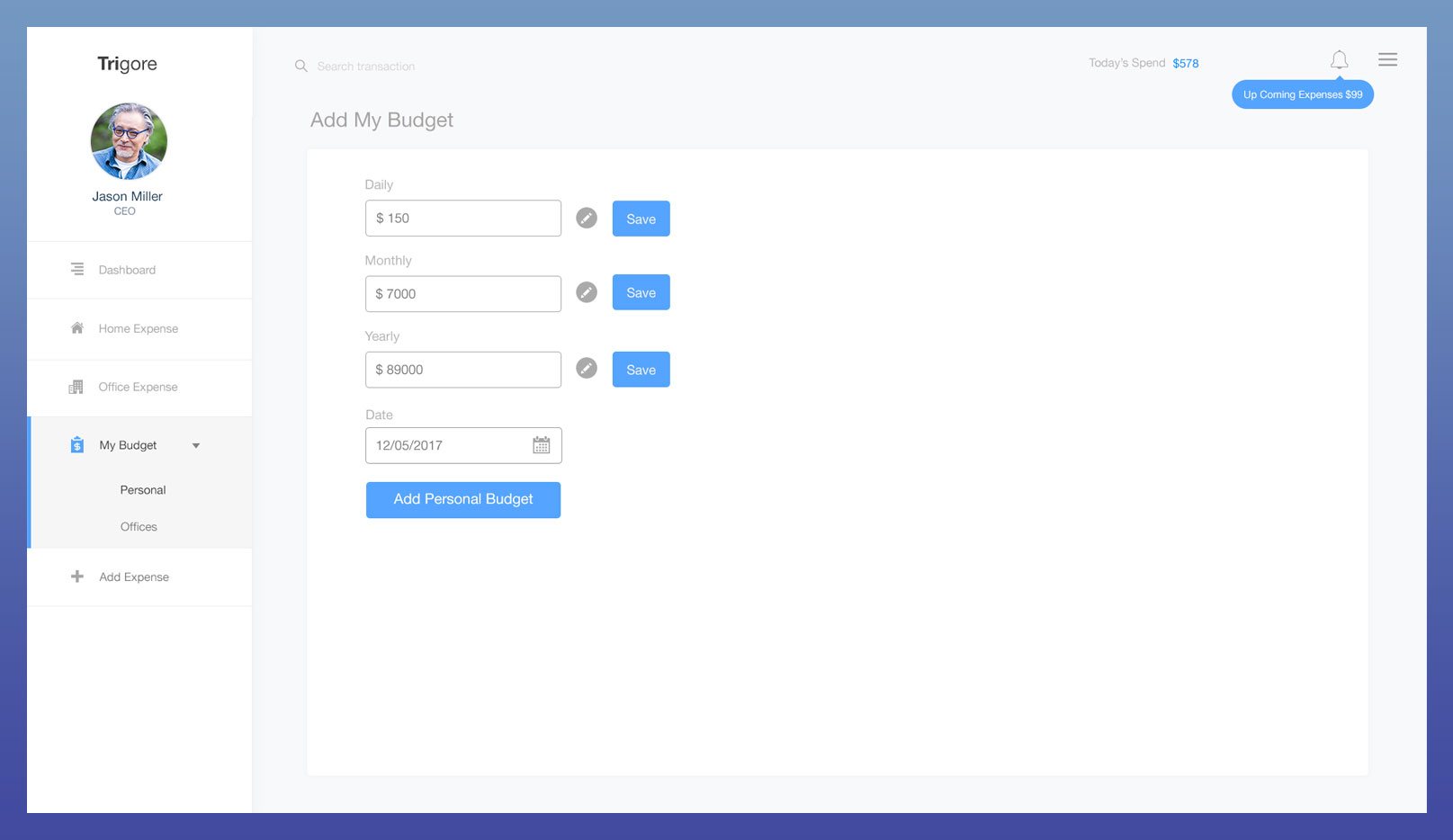Image resolution: width=1453 pixels, height=840 pixels.
Task: Click the plus icon beside Add Expense
Action: pyautogui.click(x=77, y=576)
